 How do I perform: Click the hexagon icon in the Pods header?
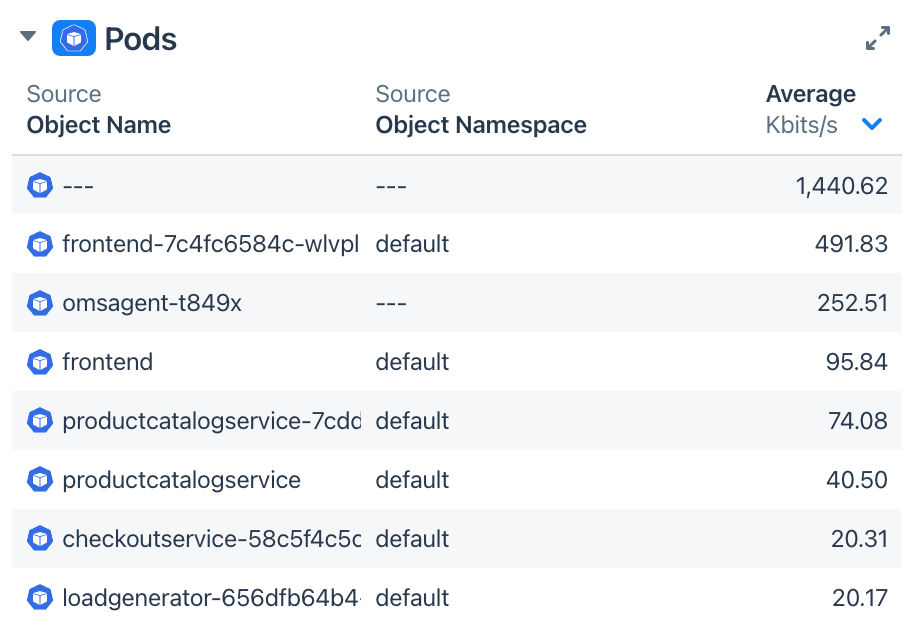pyautogui.click(x=74, y=37)
